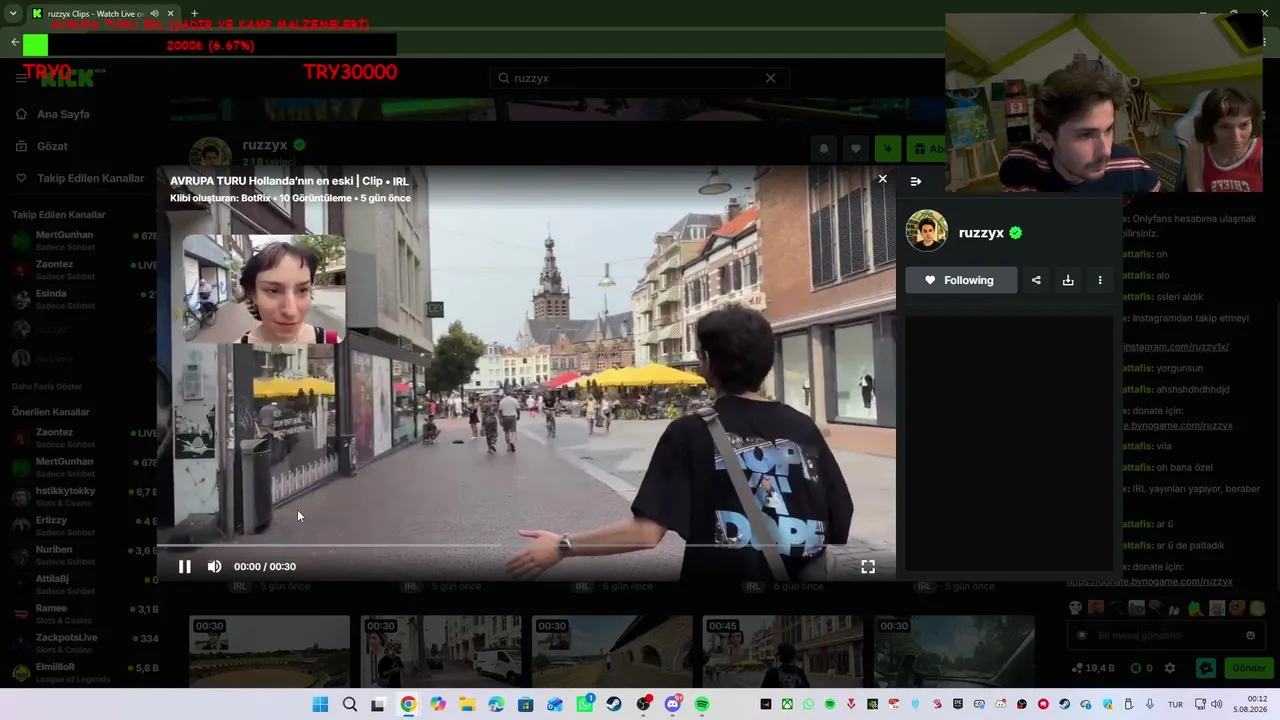
Task: Open a new browser tab
Action: [x=194, y=13]
